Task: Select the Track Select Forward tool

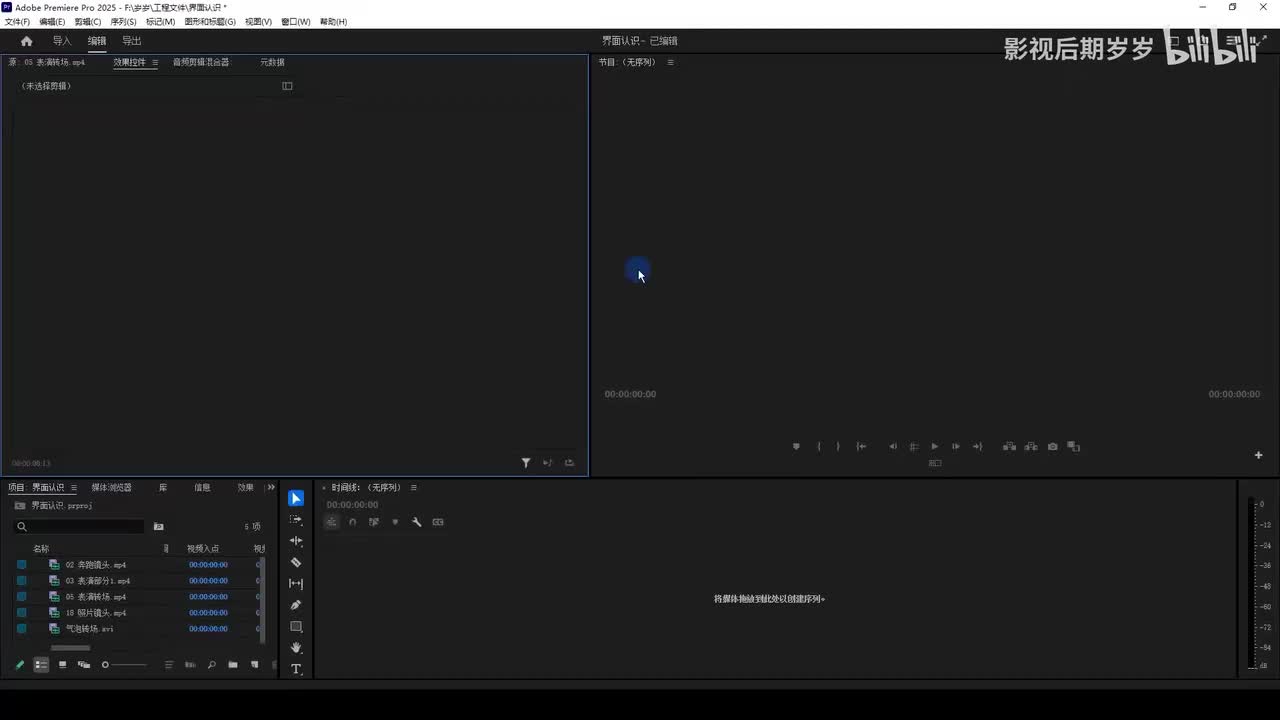Action: [296, 520]
